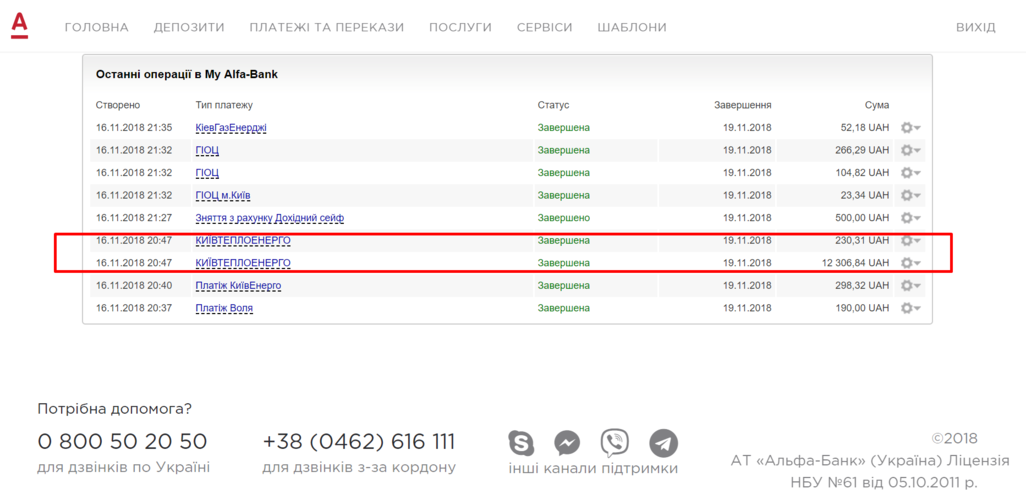Screen dimensions: 1026x494
Task: Click Створено column header
Action: click(x=118, y=105)
